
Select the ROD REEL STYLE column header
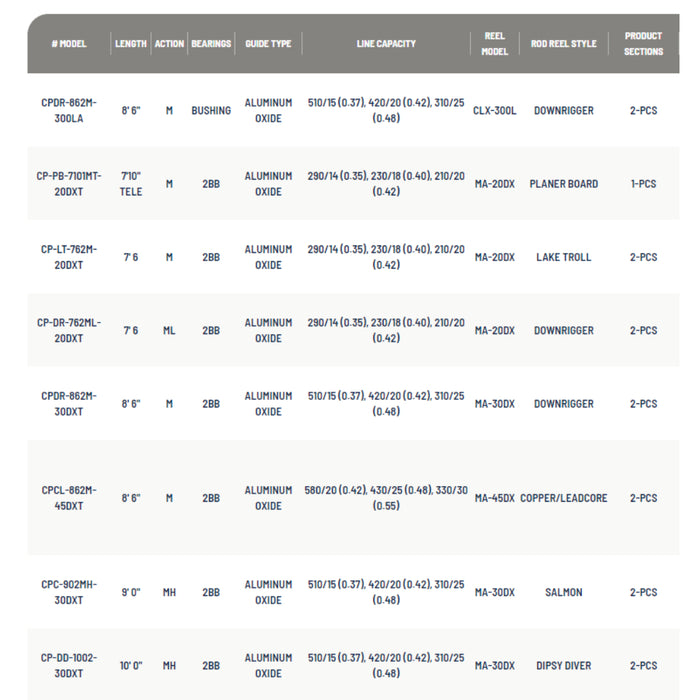pyautogui.click(x=563, y=44)
